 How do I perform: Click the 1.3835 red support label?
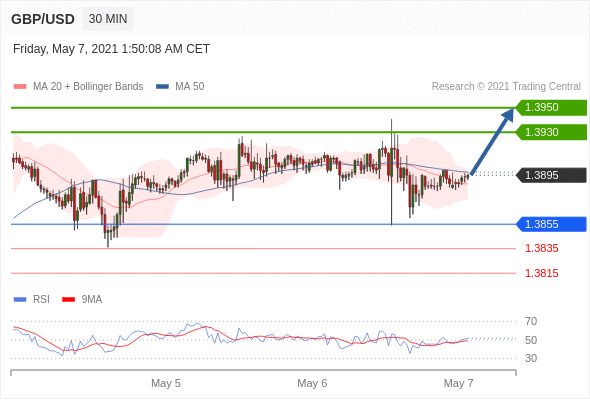[541, 248]
